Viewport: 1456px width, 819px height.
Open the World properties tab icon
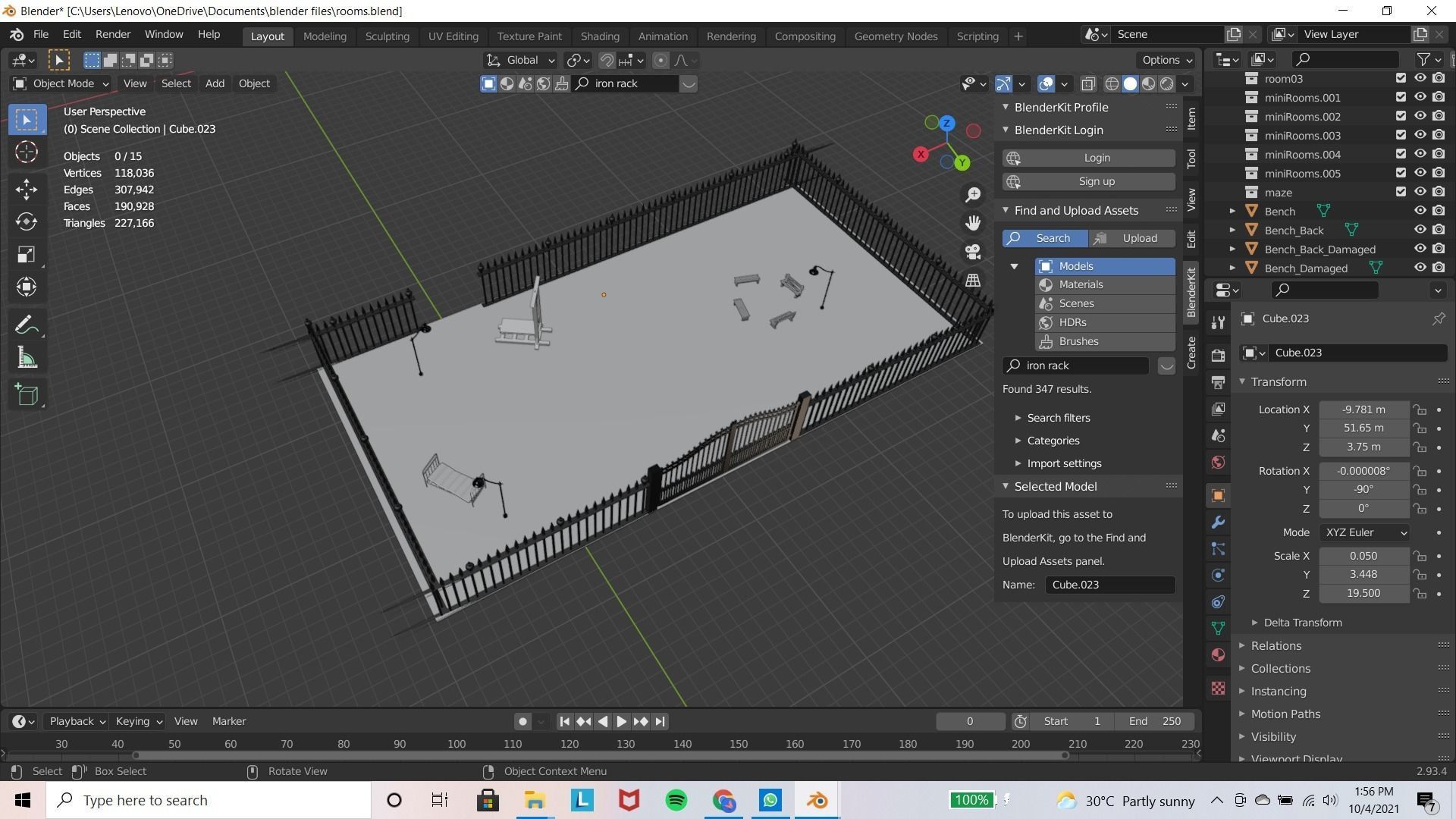point(1218,463)
